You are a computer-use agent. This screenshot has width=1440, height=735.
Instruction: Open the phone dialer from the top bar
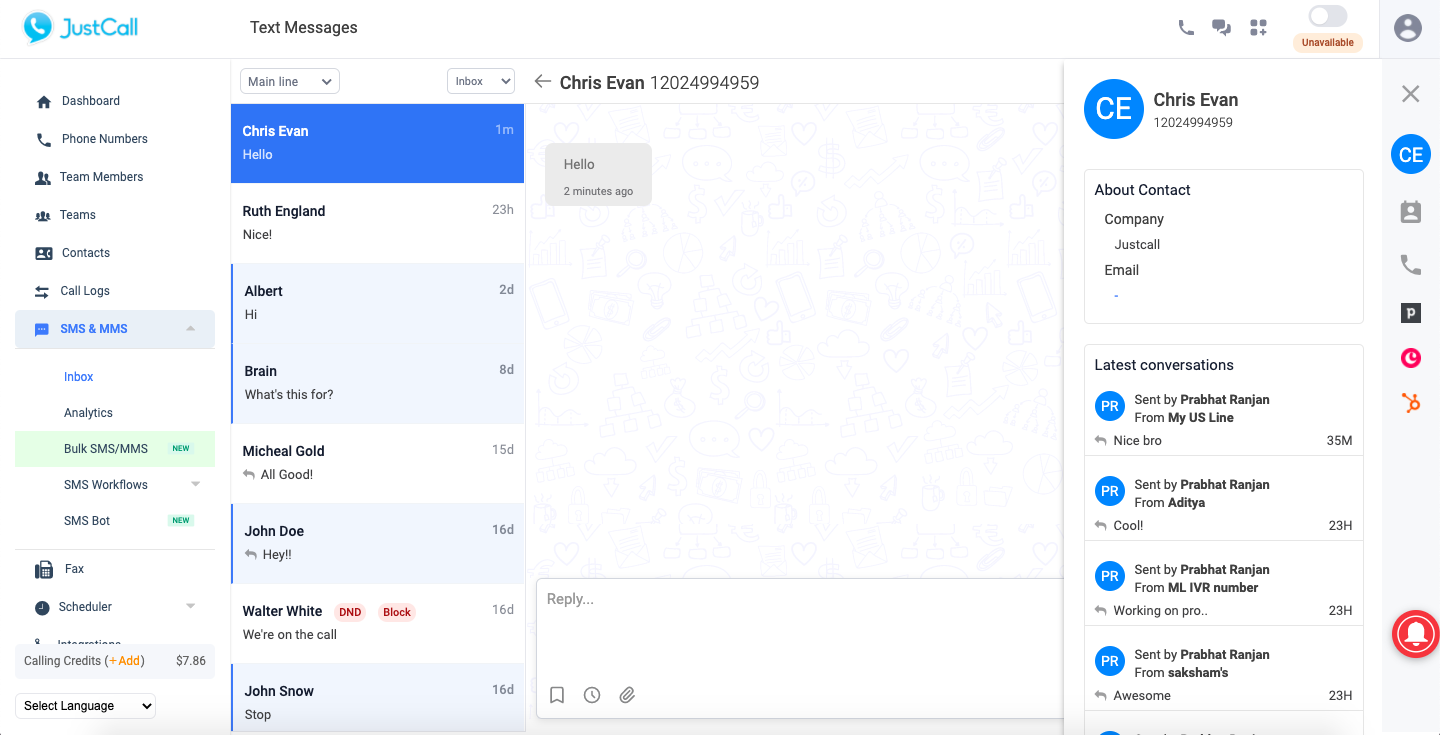coord(1186,28)
